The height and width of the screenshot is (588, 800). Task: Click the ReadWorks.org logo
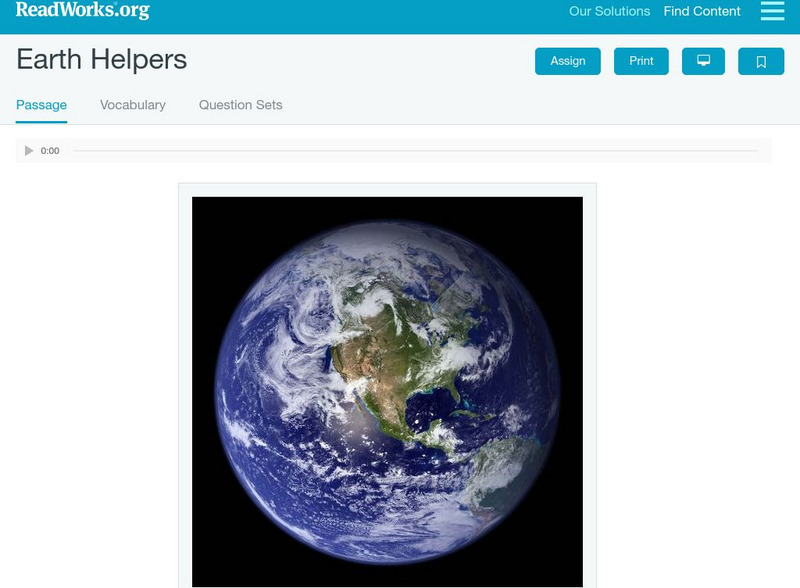click(x=83, y=10)
